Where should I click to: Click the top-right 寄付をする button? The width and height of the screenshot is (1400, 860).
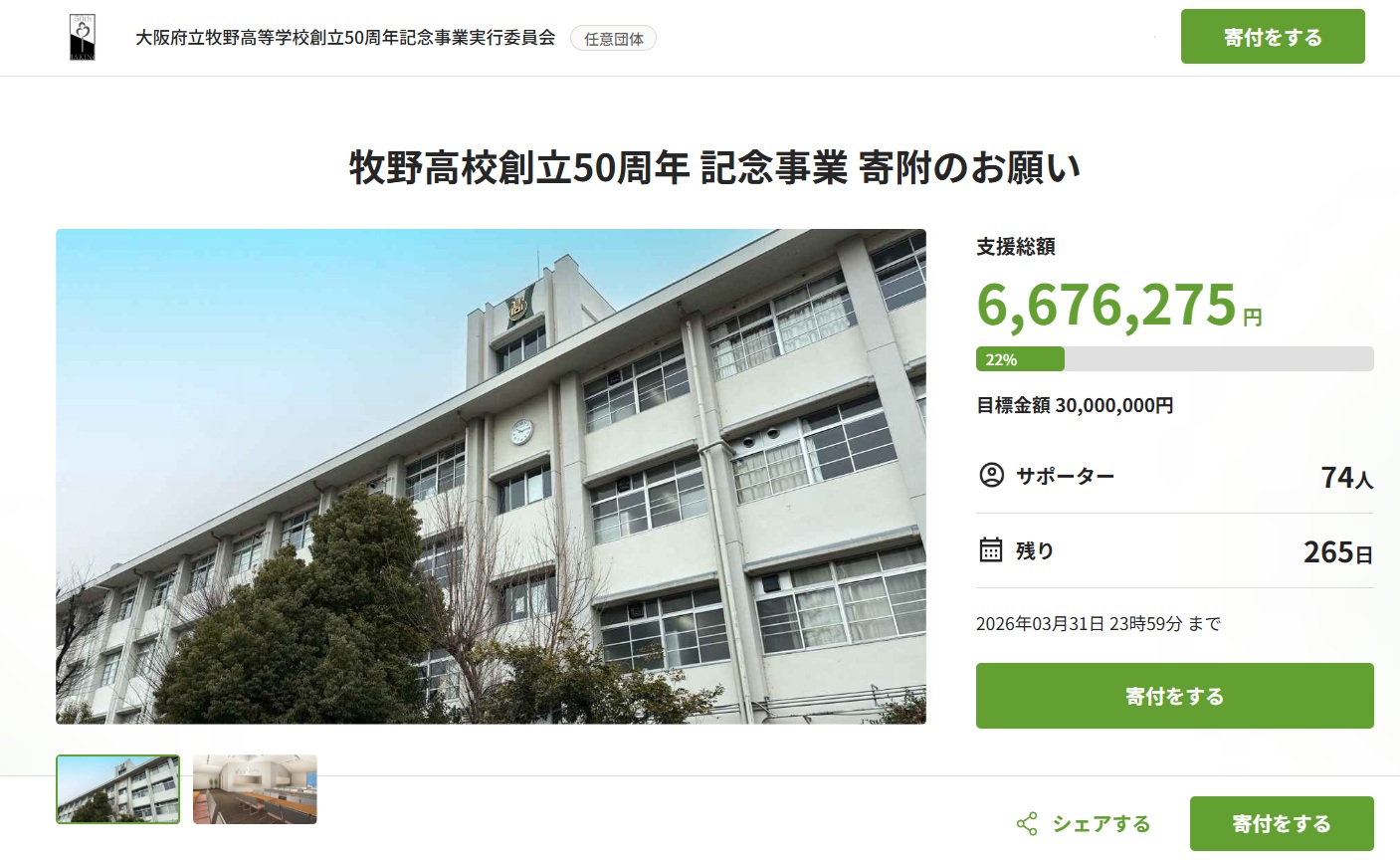click(1273, 37)
